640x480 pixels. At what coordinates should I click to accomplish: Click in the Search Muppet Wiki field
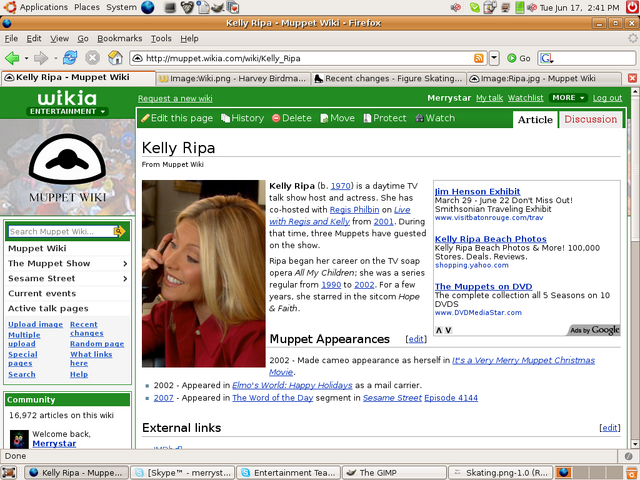click(x=61, y=231)
